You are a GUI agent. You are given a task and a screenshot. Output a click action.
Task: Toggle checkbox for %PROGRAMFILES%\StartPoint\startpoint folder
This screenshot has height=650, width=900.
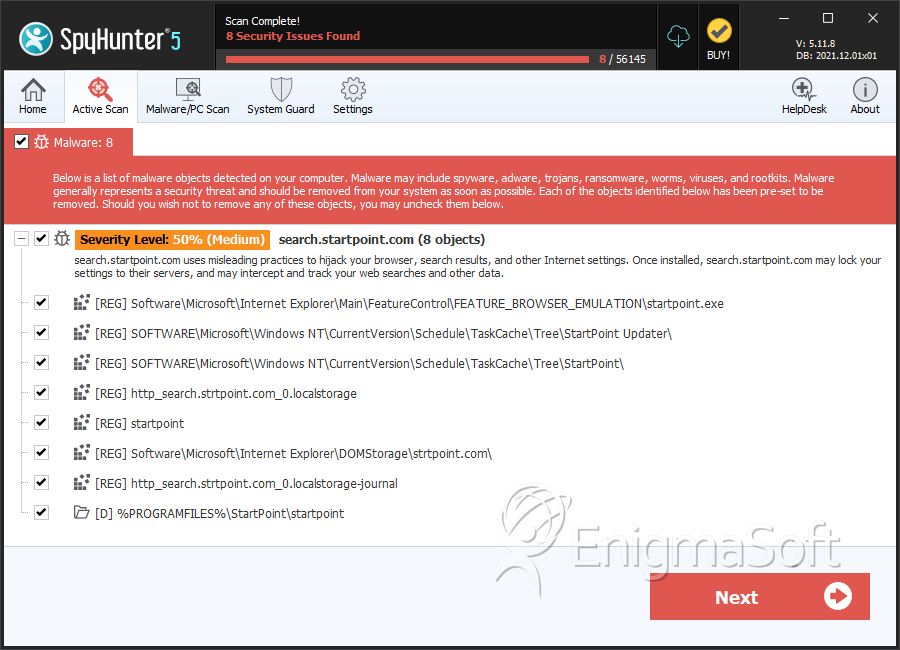(x=41, y=513)
